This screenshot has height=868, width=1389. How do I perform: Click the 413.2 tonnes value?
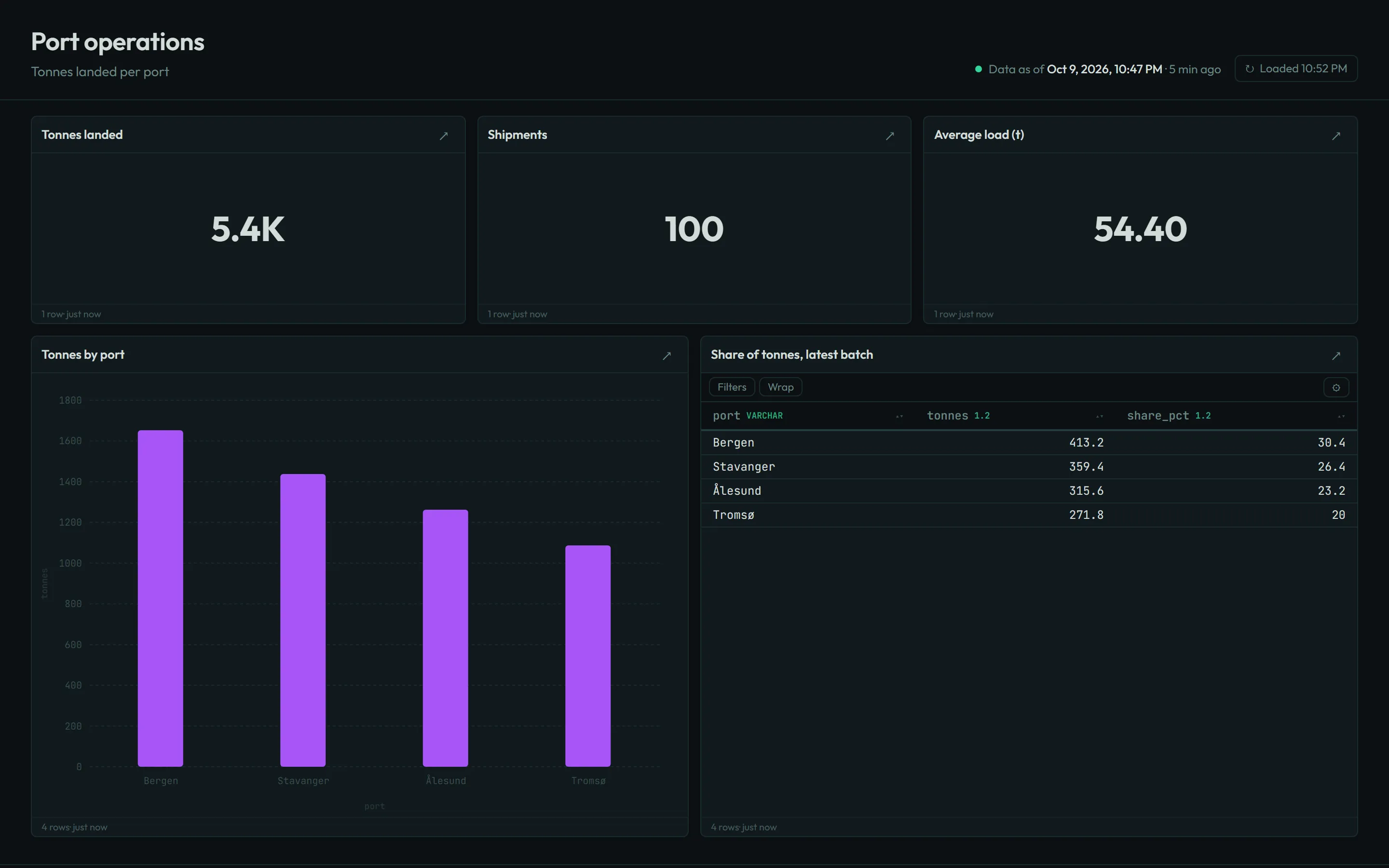(1086, 443)
